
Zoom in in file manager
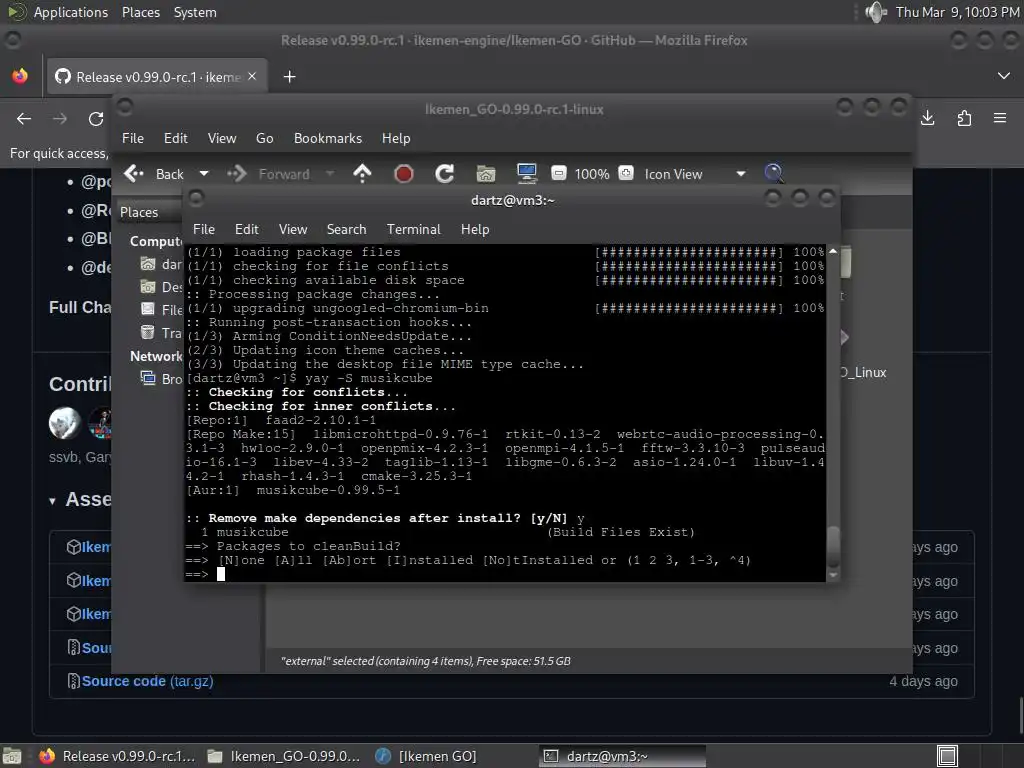tap(626, 174)
